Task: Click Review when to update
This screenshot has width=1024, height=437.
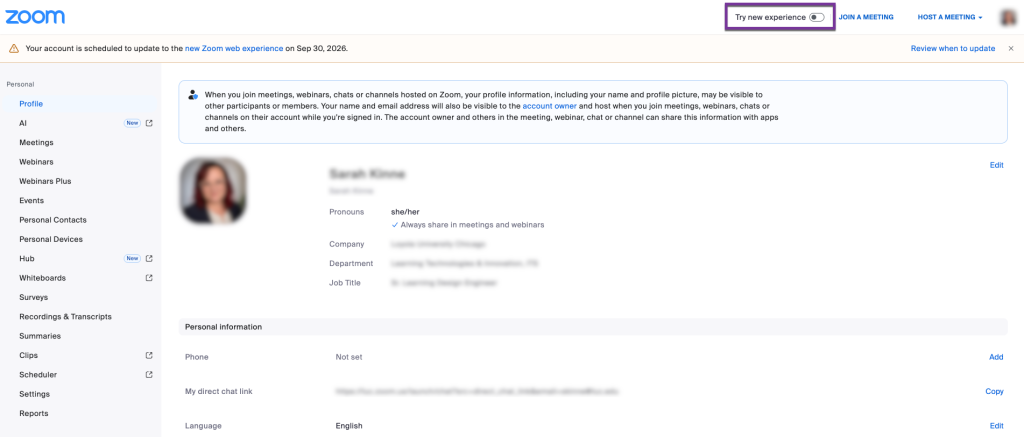Action: (953, 48)
